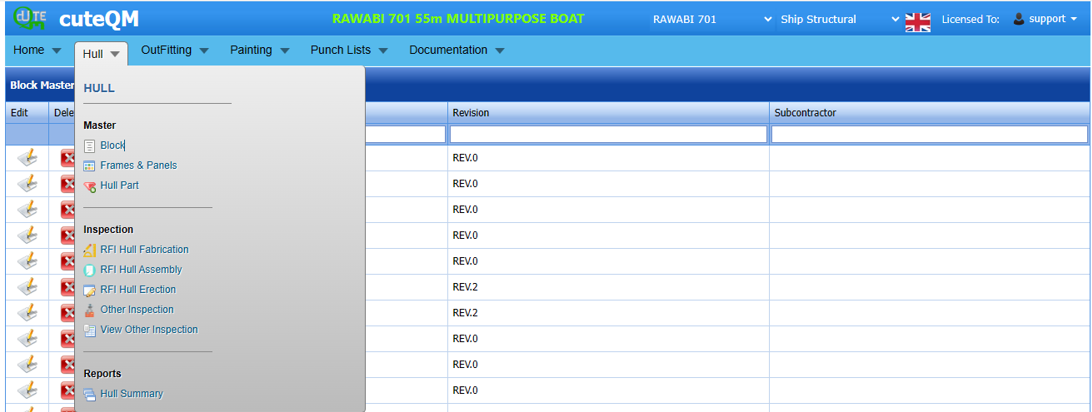Click the cuteQM logo icon
The height and width of the screenshot is (412, 1092).
point(29,19)
